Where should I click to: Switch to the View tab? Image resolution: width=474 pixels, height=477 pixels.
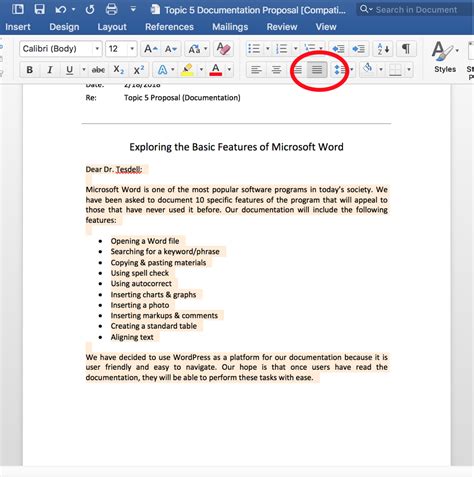pos(326,27)
